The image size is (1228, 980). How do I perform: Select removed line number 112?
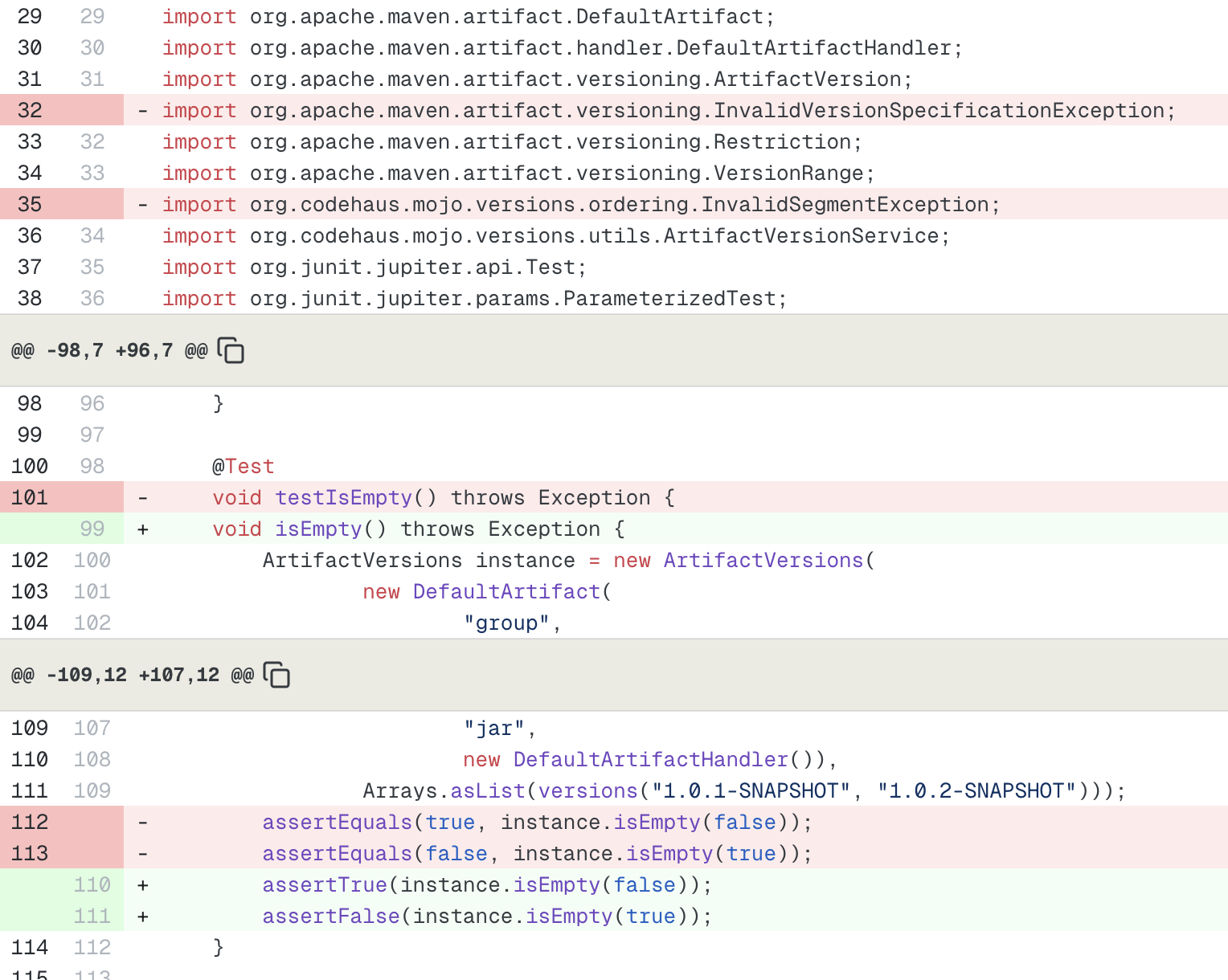[x=30, y=822]
